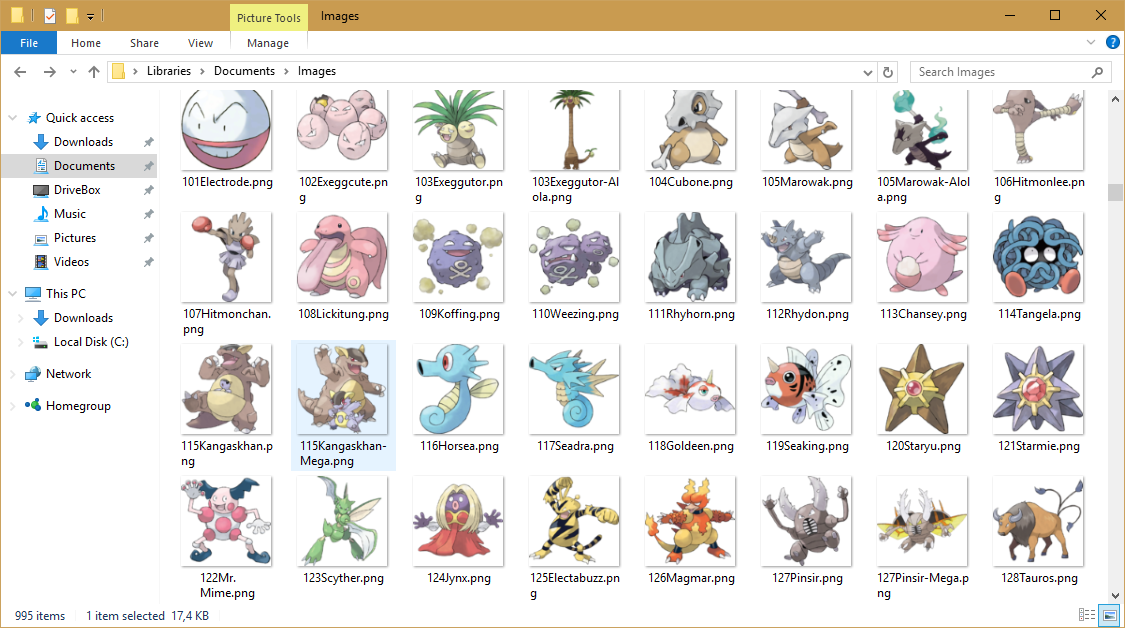This screenshot has width=1125, height=628.
Task: Go forward with the Forward arrow
Action: pos(50,72)
